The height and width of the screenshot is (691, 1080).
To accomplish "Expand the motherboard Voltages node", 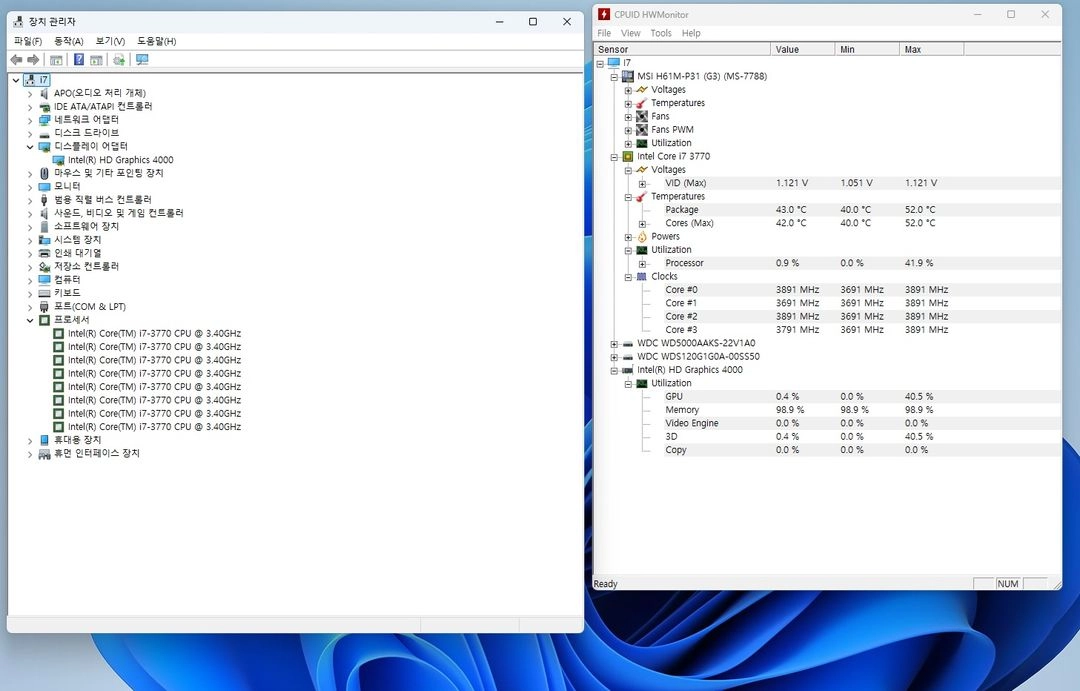I will (628, 90).
